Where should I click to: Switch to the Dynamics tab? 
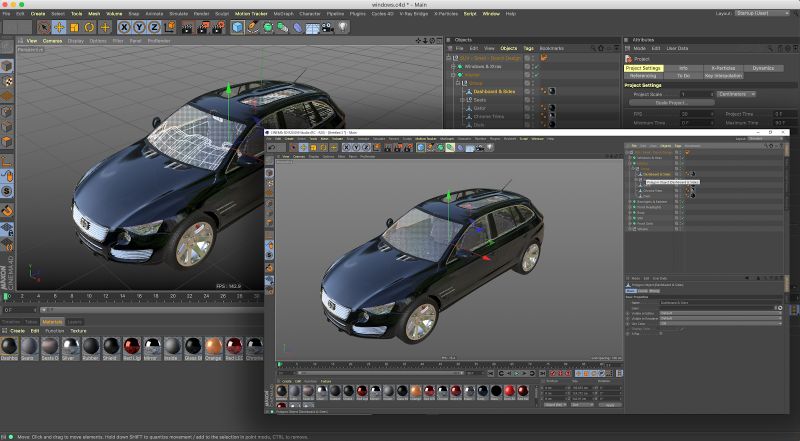[x=762, y=68]
